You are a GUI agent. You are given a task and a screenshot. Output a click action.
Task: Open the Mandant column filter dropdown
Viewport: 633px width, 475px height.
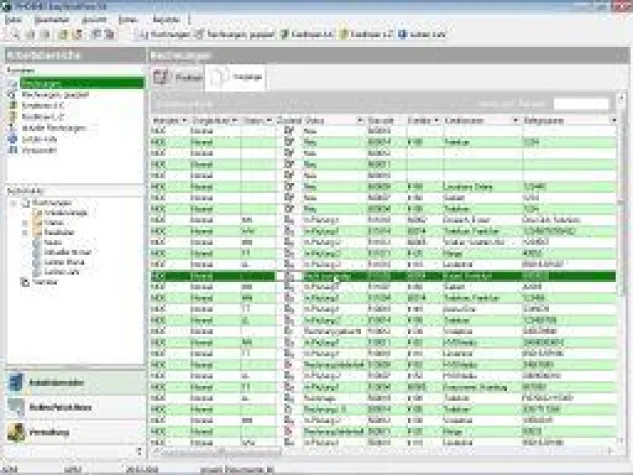(183, 120)
